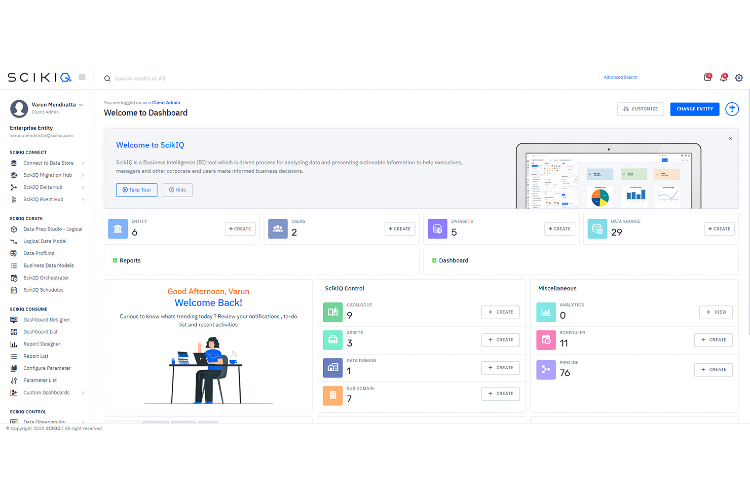Create a new Catalogue

coord(500,312)
